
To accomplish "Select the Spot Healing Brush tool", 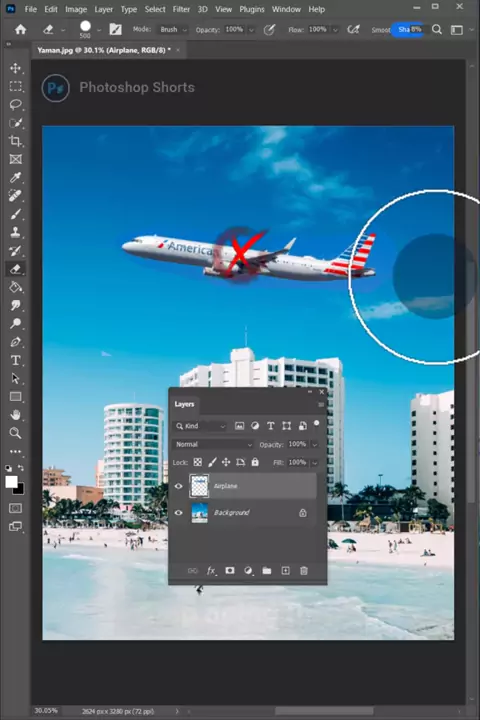I will [x=16, y=196].
